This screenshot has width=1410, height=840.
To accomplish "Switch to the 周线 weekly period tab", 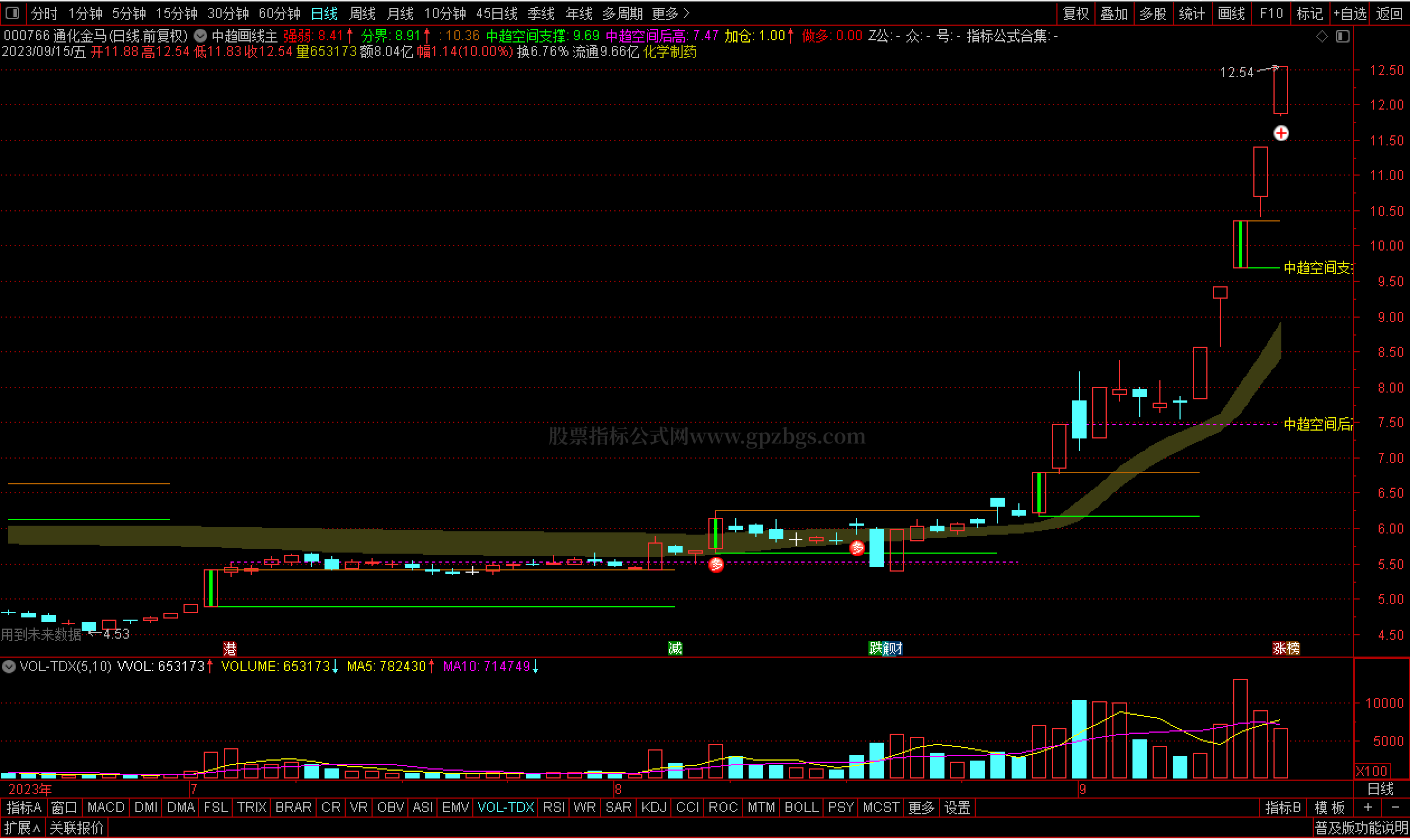I will [363, 13].
